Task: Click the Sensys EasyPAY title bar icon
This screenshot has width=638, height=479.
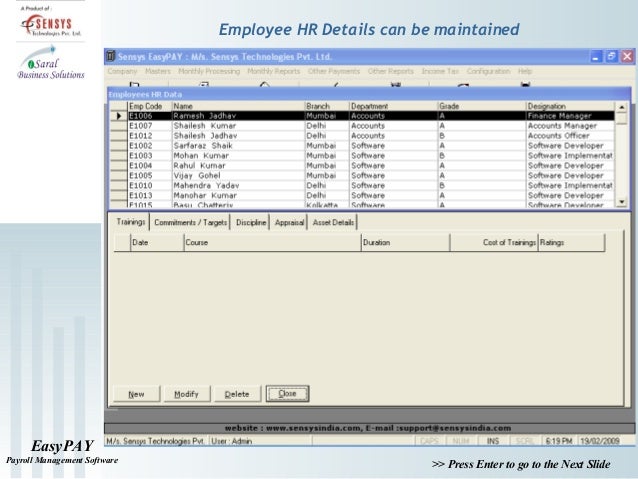Action: (113, 57)
